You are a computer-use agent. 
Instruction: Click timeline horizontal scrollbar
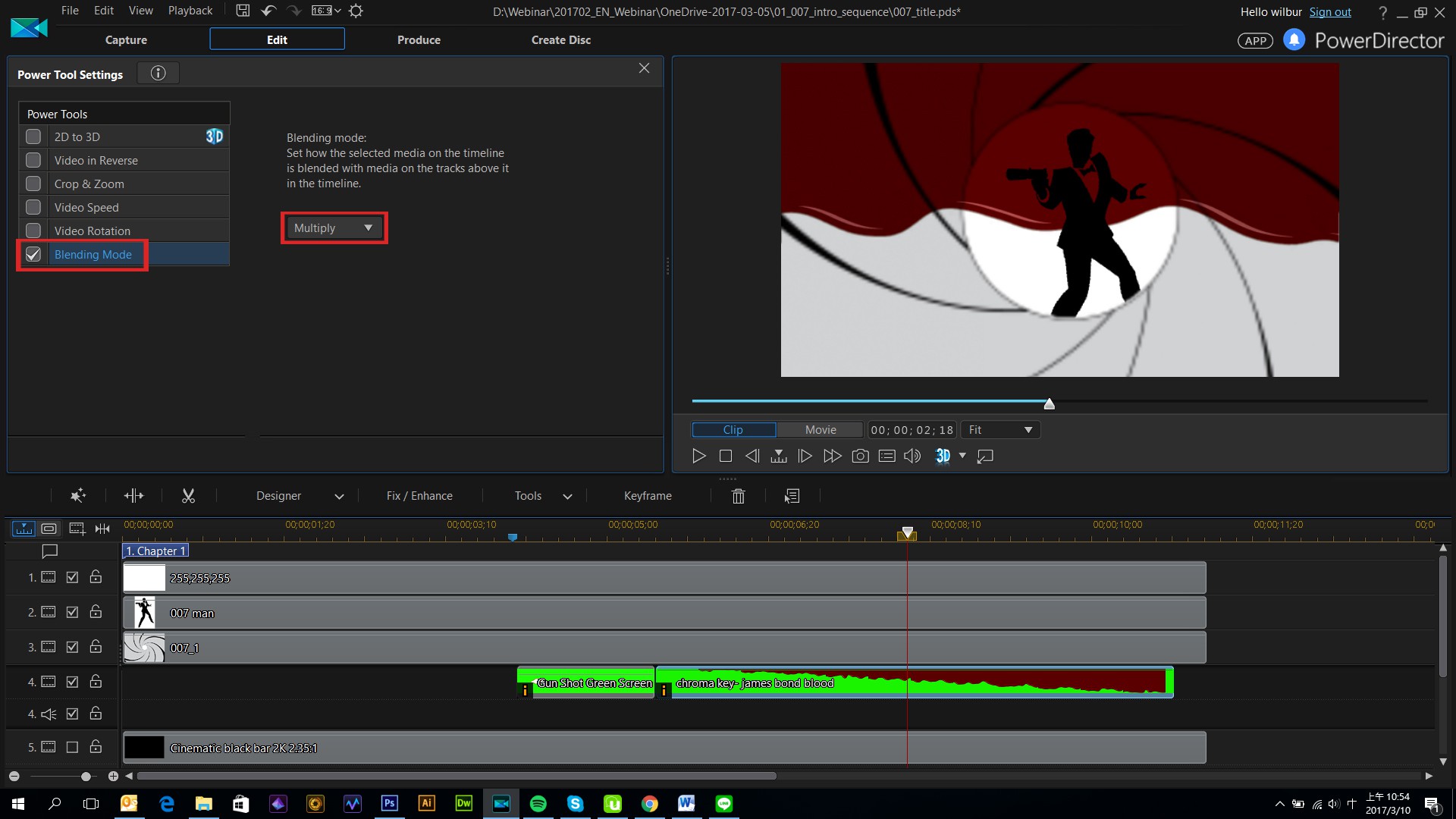pyautogui.click(x=456, y=776)
